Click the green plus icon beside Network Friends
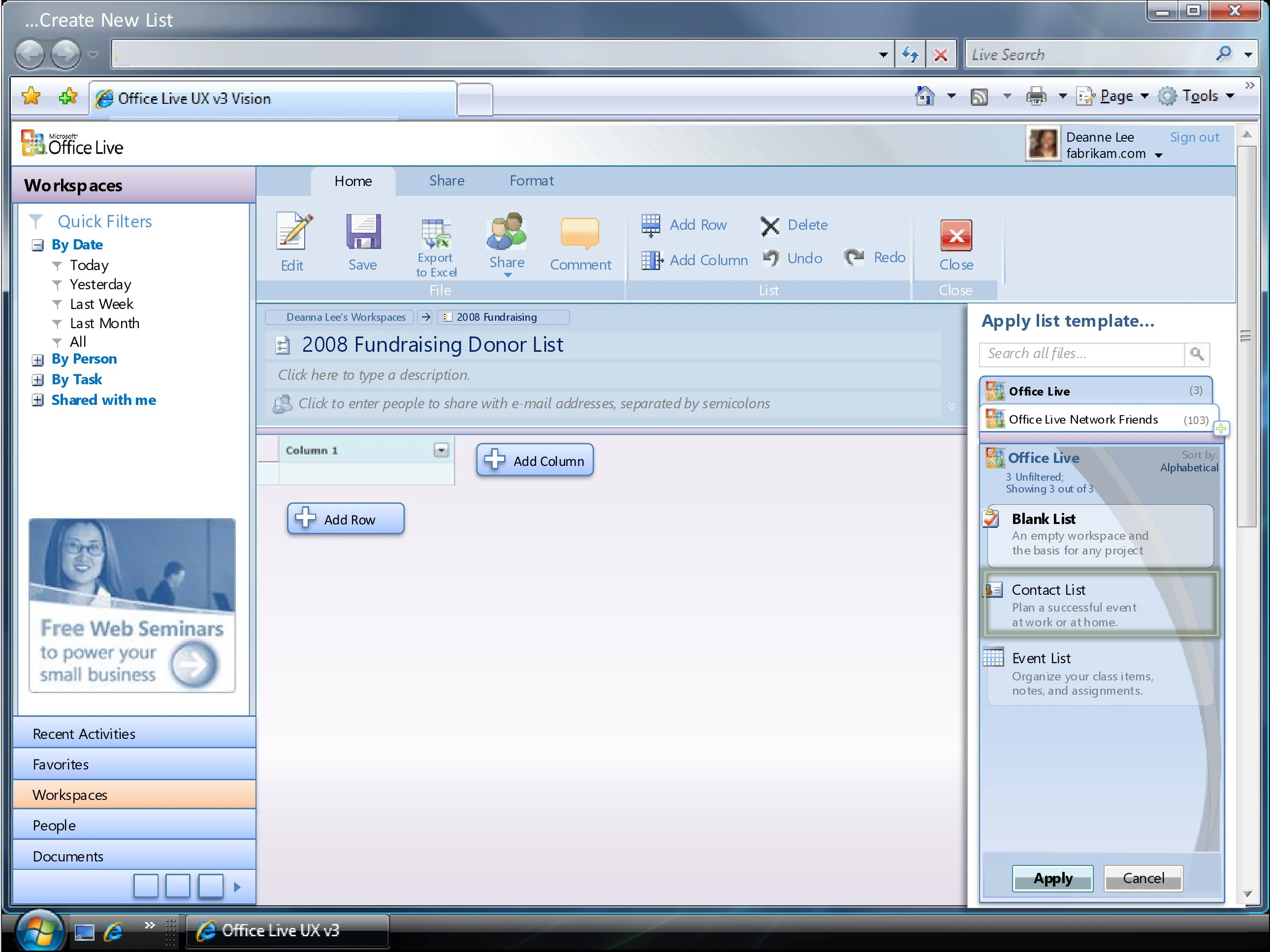This screenshot has height=952, width=1270. pyautogui.click(x=1221, y=428)
